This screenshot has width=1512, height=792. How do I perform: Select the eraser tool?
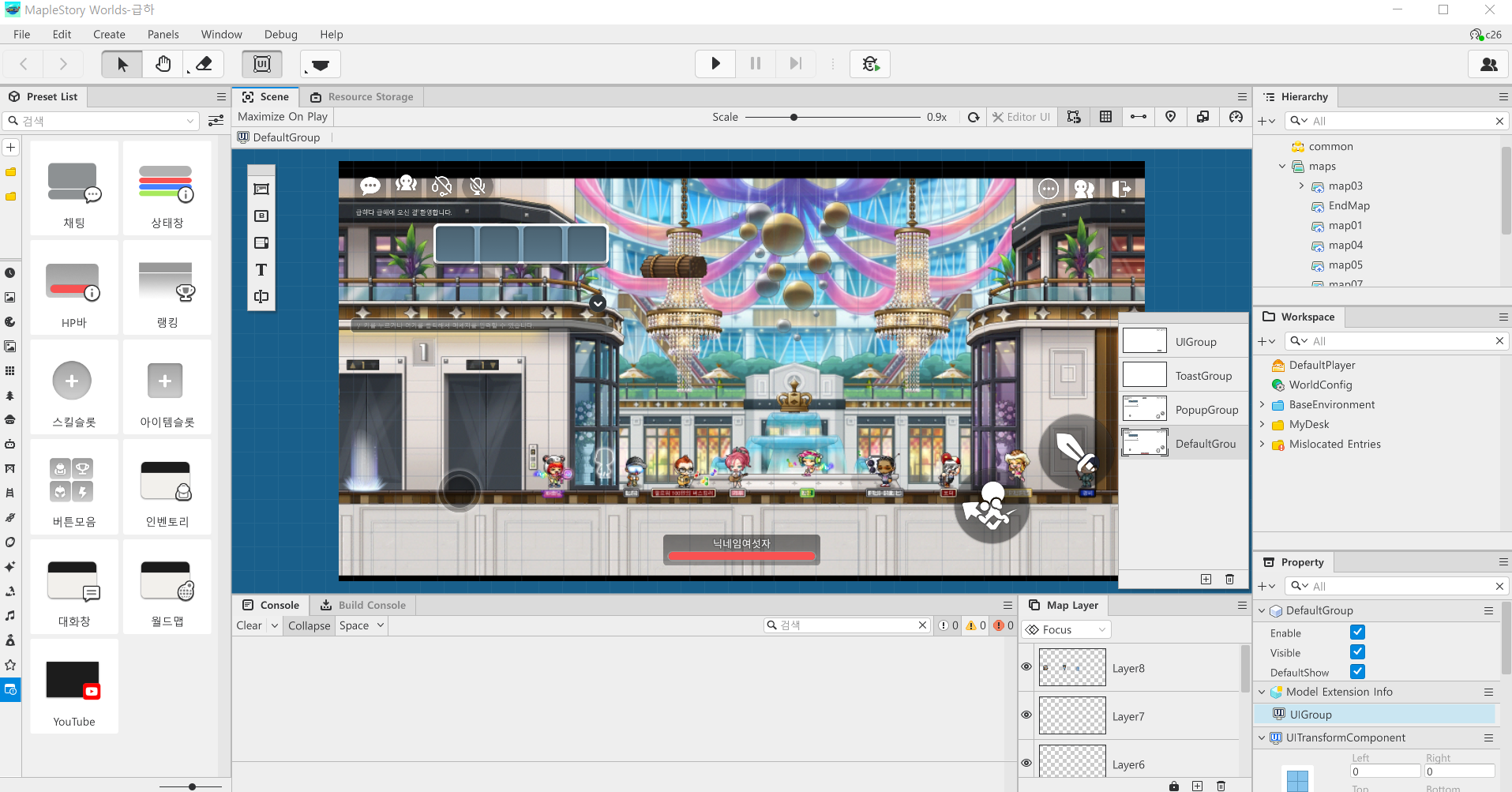coord(204,64)
